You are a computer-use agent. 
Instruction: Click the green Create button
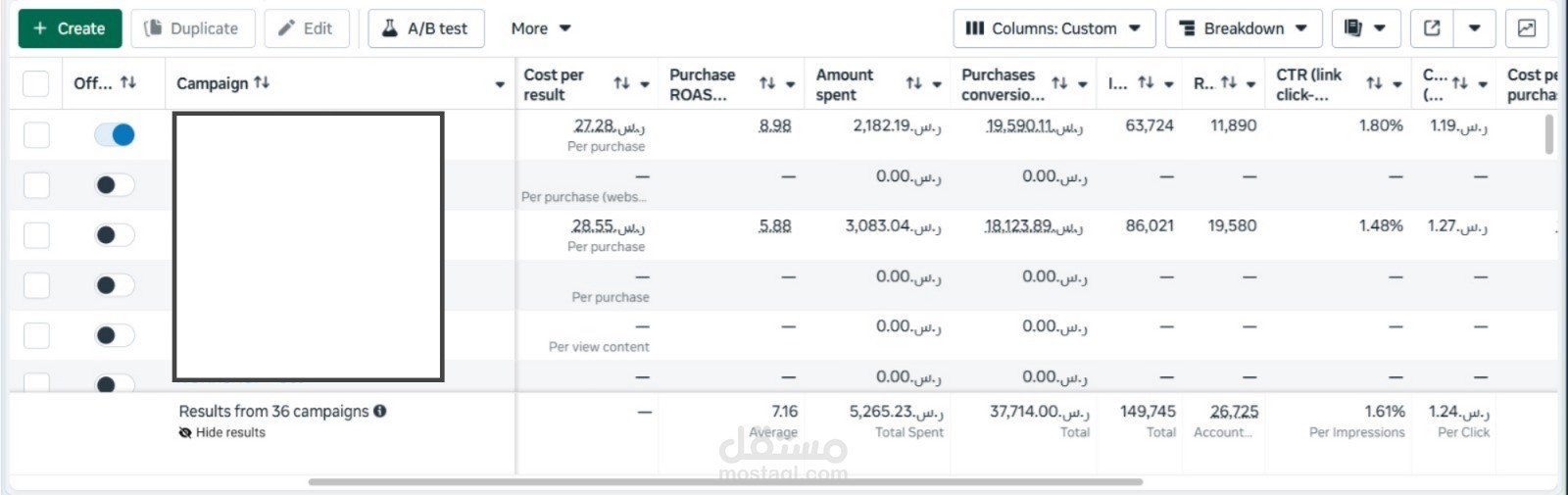pos(70,28)
